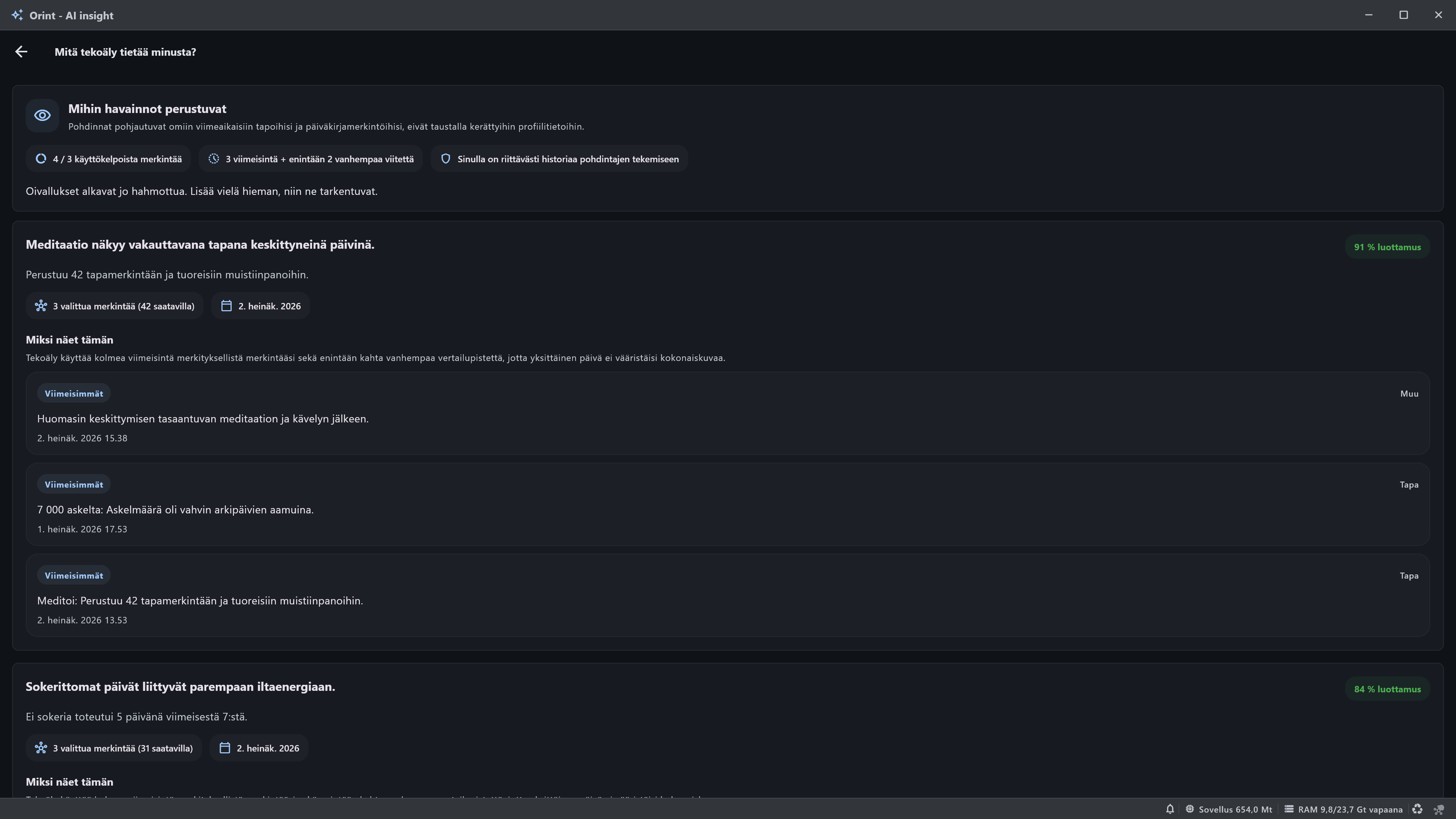Click the stacked-bars icon beside RAM
This screenshot has height=819, width=1456.
pos(1289,809)
